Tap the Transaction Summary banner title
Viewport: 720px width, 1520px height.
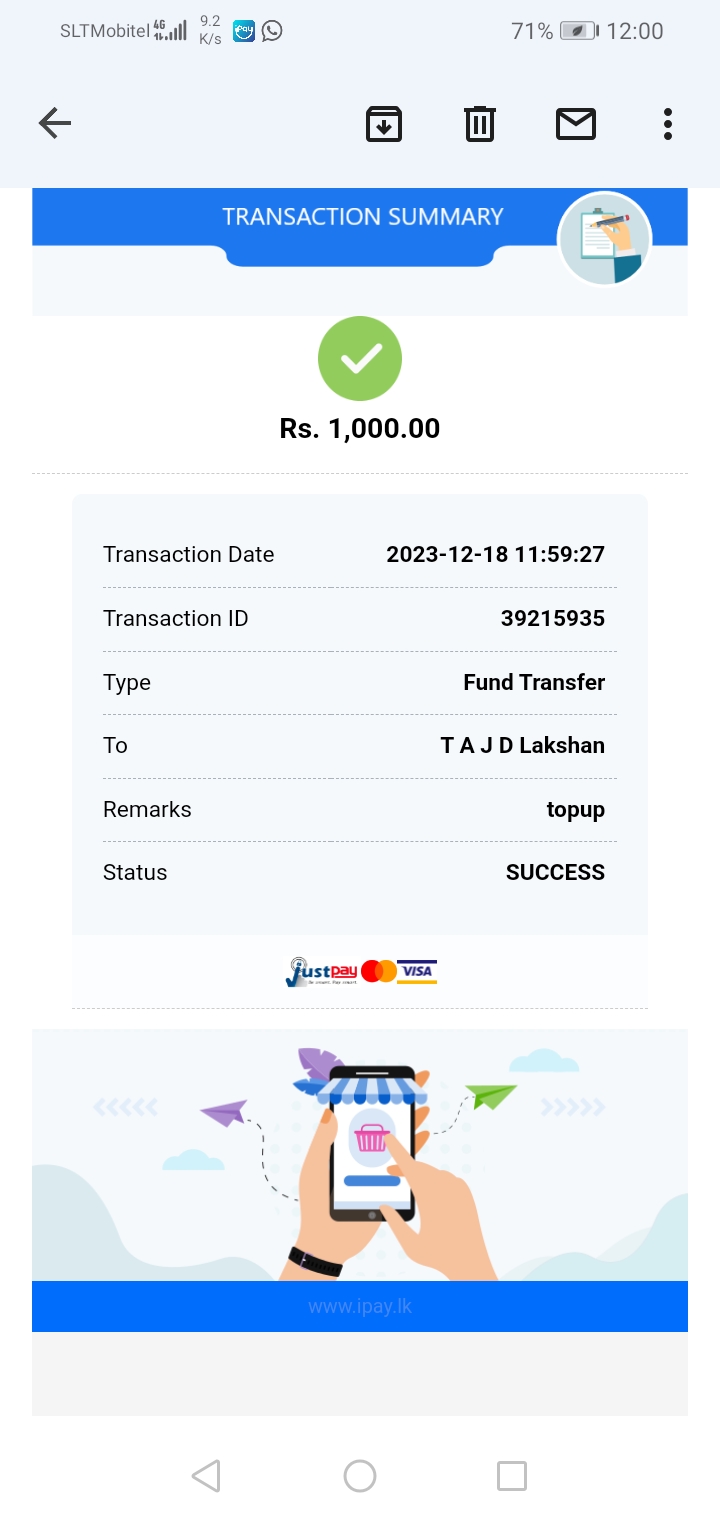click(x=362, y=217)
